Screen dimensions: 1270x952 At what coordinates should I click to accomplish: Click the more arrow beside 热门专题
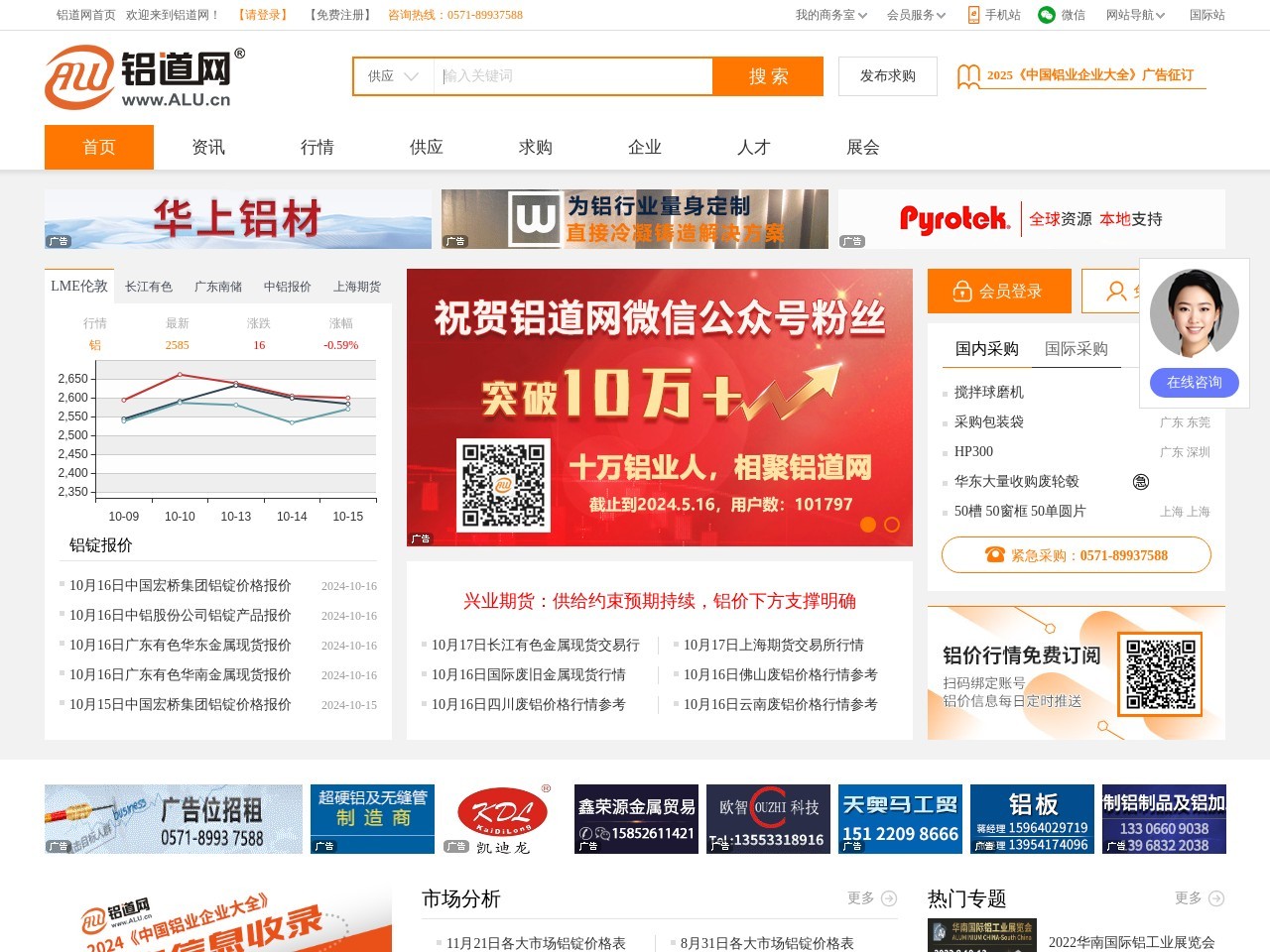tap(1215, 898)
